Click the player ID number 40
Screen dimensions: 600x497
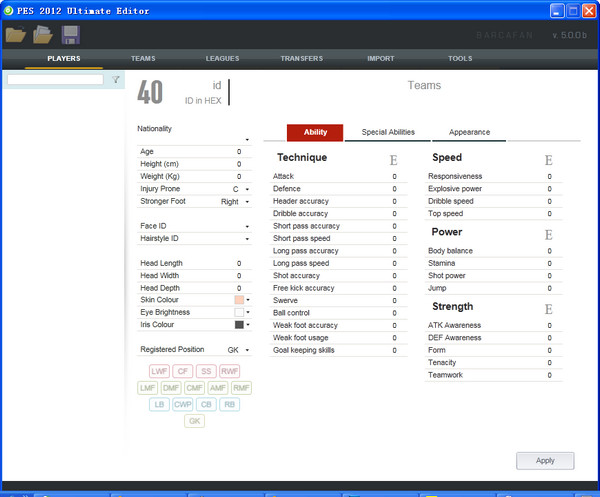pos(150,92)
